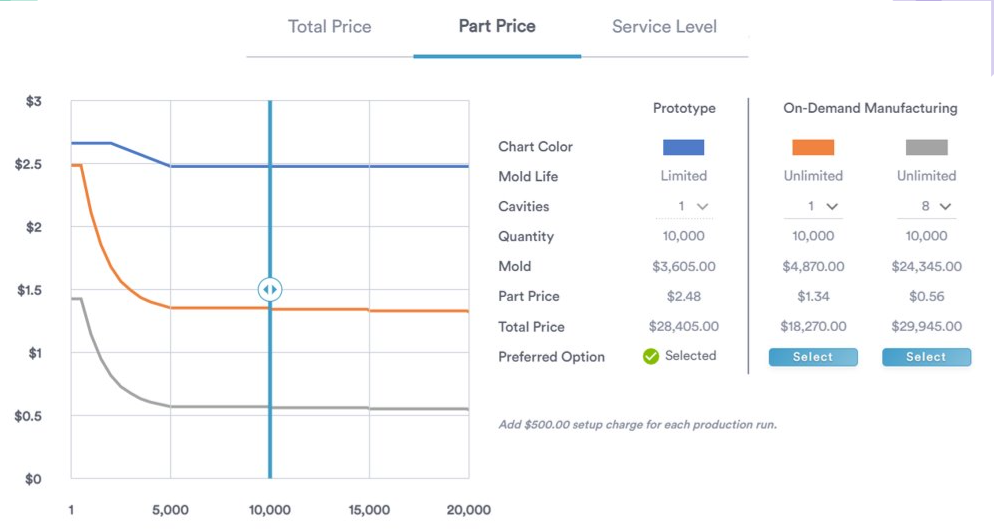Click the $28,405.00 Prototype total price
This screenshot has width=994, height=531.
684,327
